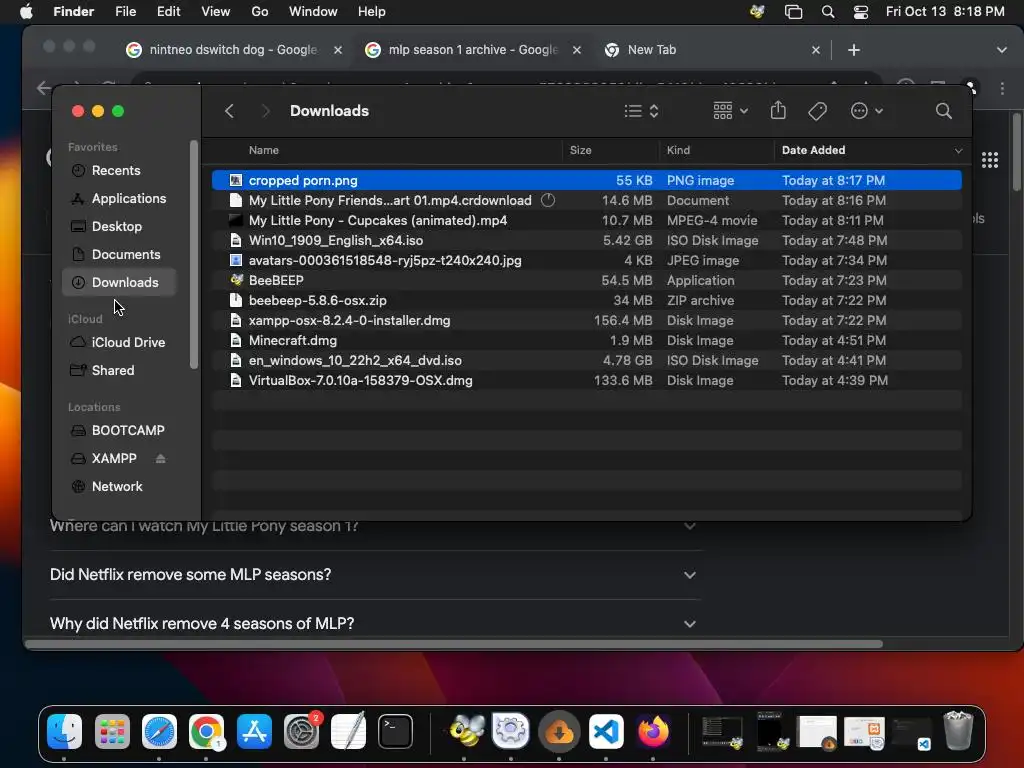This screenshot has width=1024, height=768.
Task: Select the .crdownload partial file row
Action: tap(586, 200)
